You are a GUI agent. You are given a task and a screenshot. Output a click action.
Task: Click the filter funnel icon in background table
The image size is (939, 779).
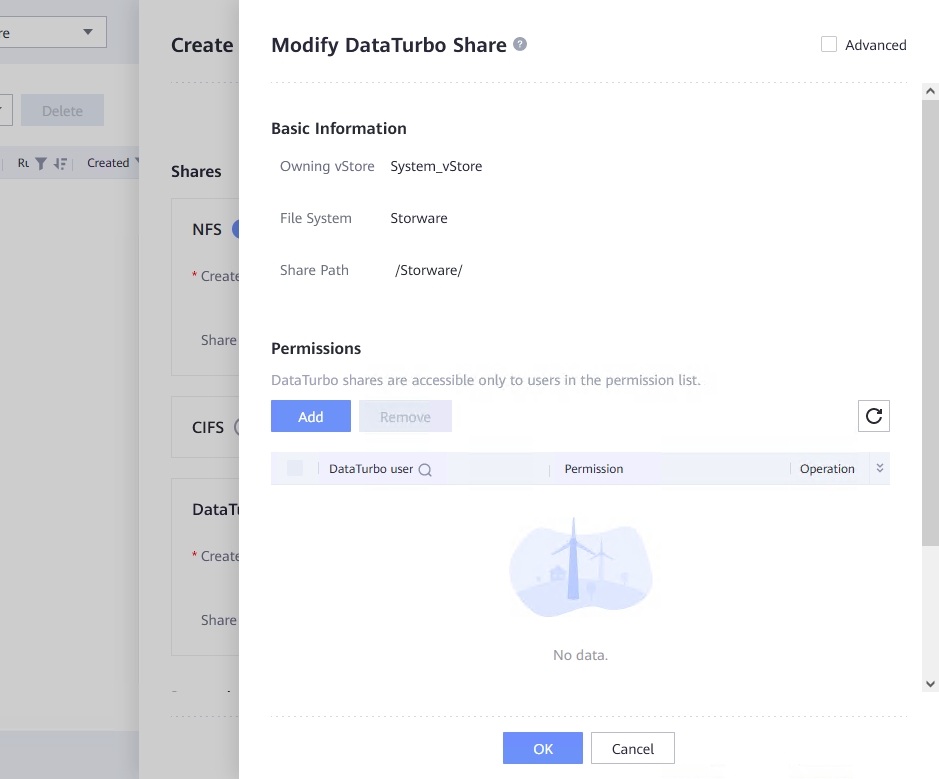(x=41, y=164)
